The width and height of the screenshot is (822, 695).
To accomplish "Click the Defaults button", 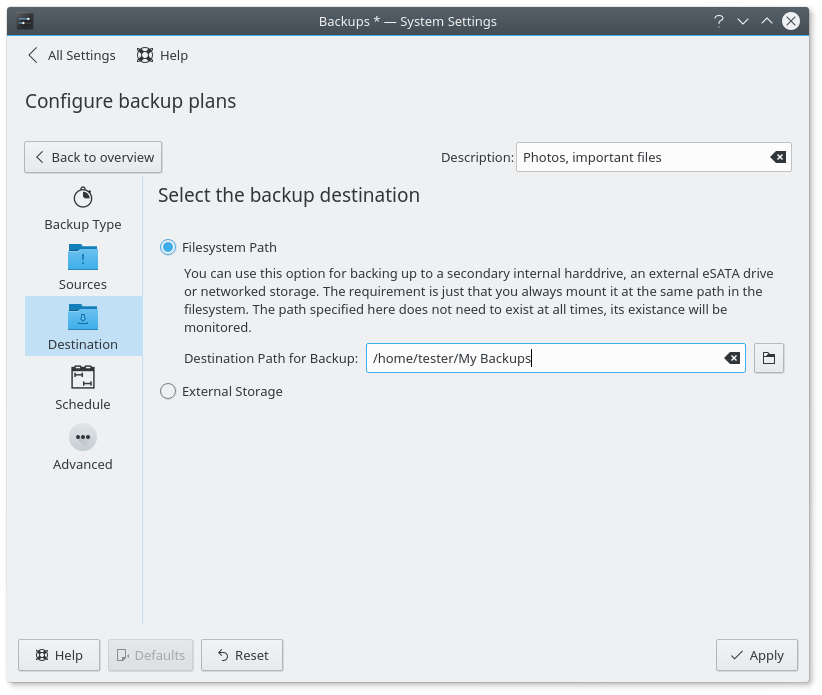I will click(150, 655).
